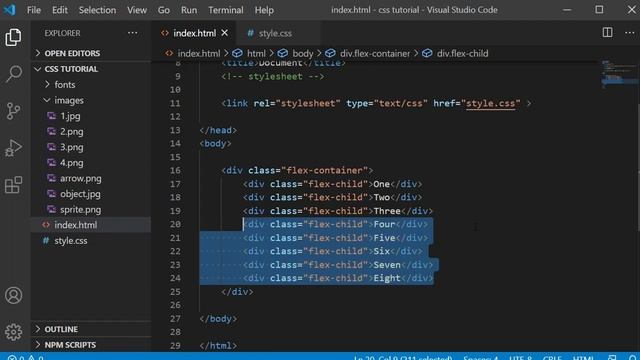
Task: Select index.html in the explorer tree
Action: pos(76,225)
